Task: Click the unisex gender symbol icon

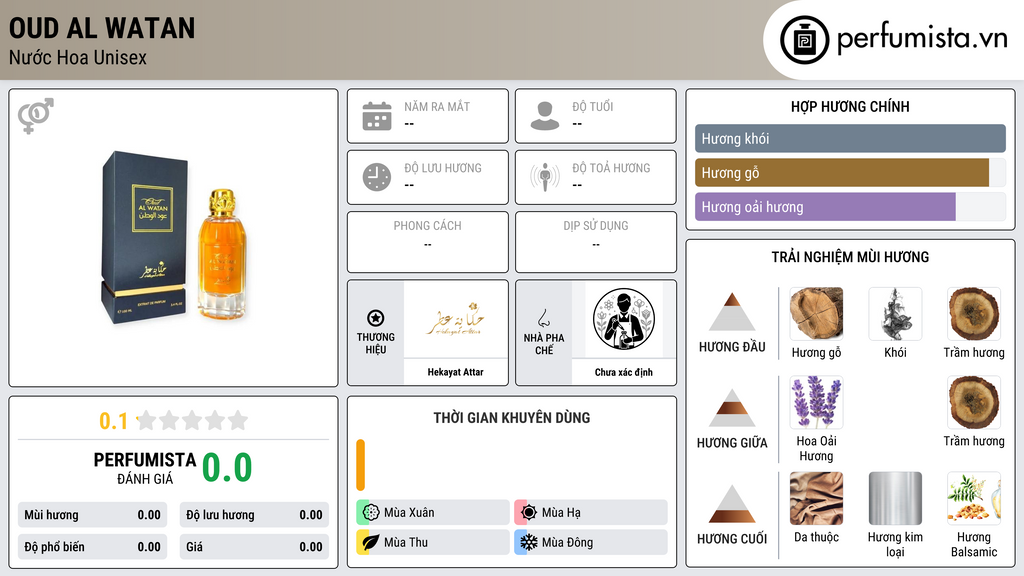Action: pyautogui.click(x=36, y=116)
